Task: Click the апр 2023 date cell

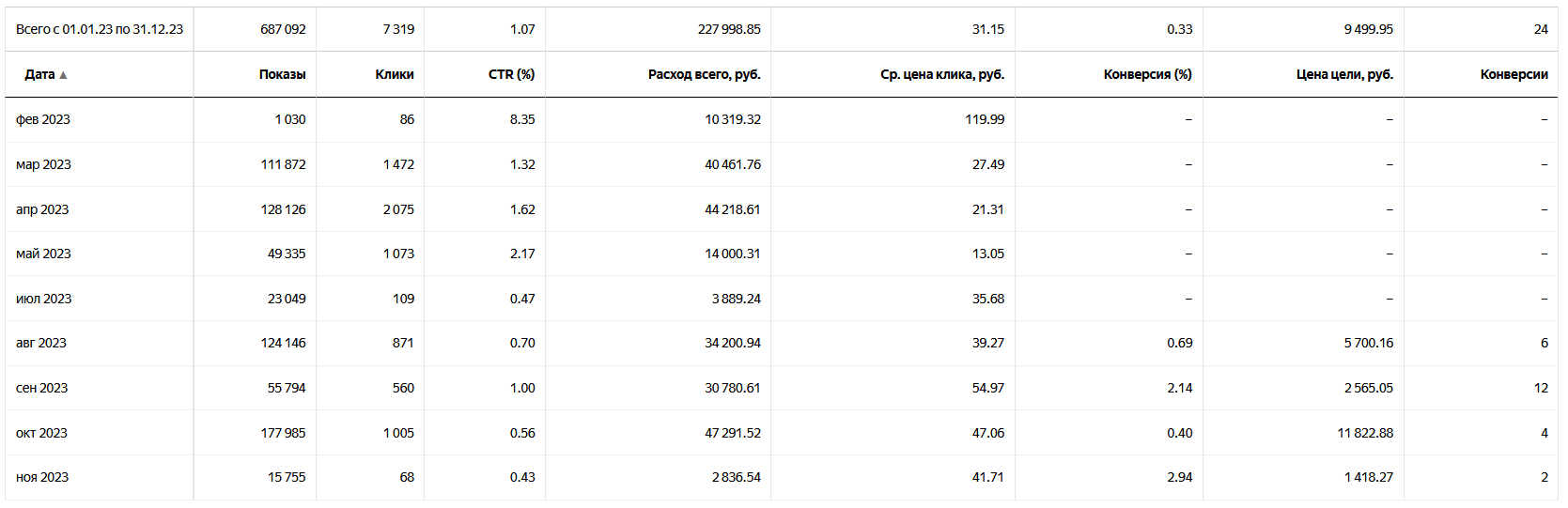Action: [42, 209]
